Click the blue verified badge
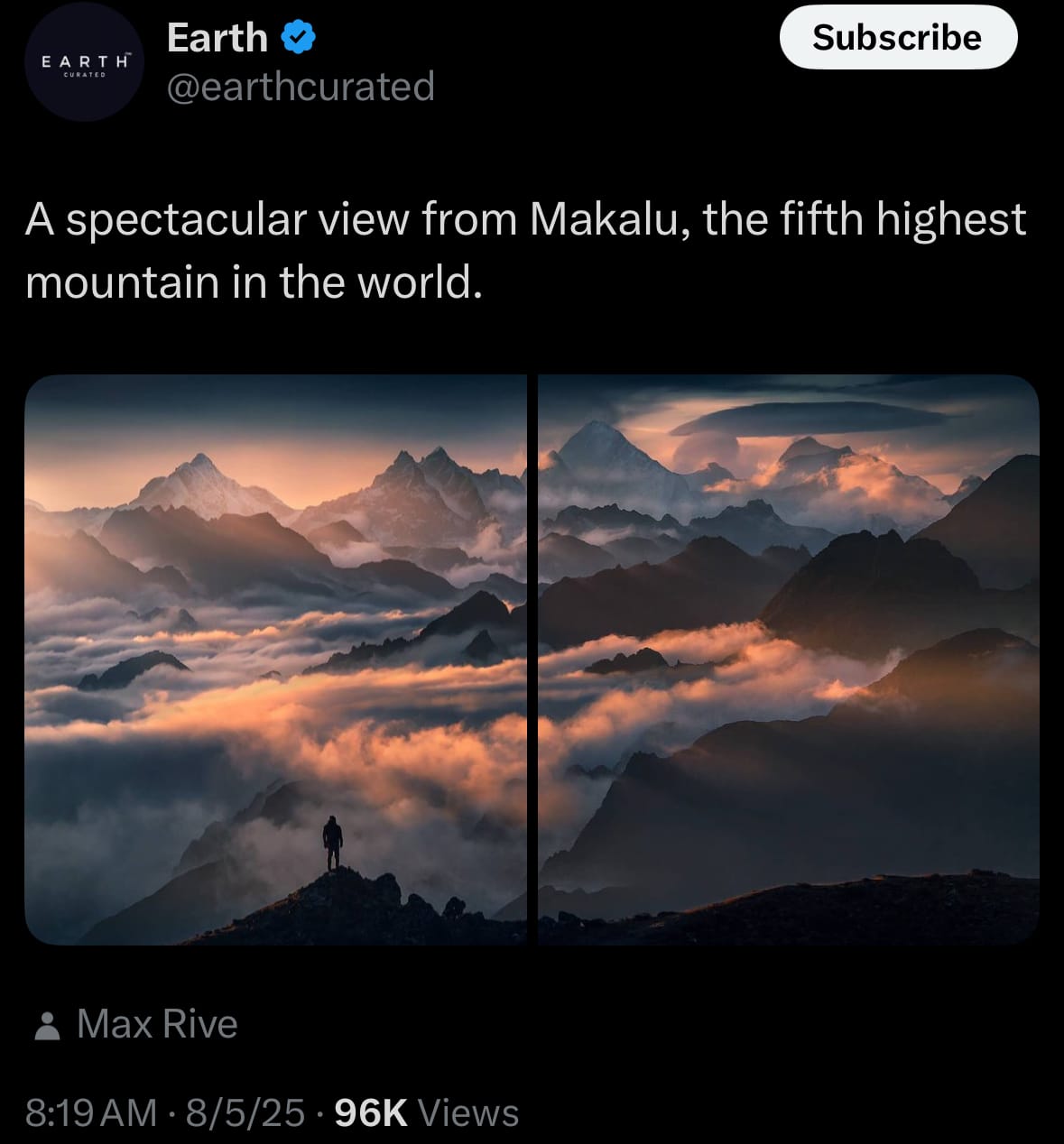This screenshot has width=1064, height=1144. tap(298, 37)
